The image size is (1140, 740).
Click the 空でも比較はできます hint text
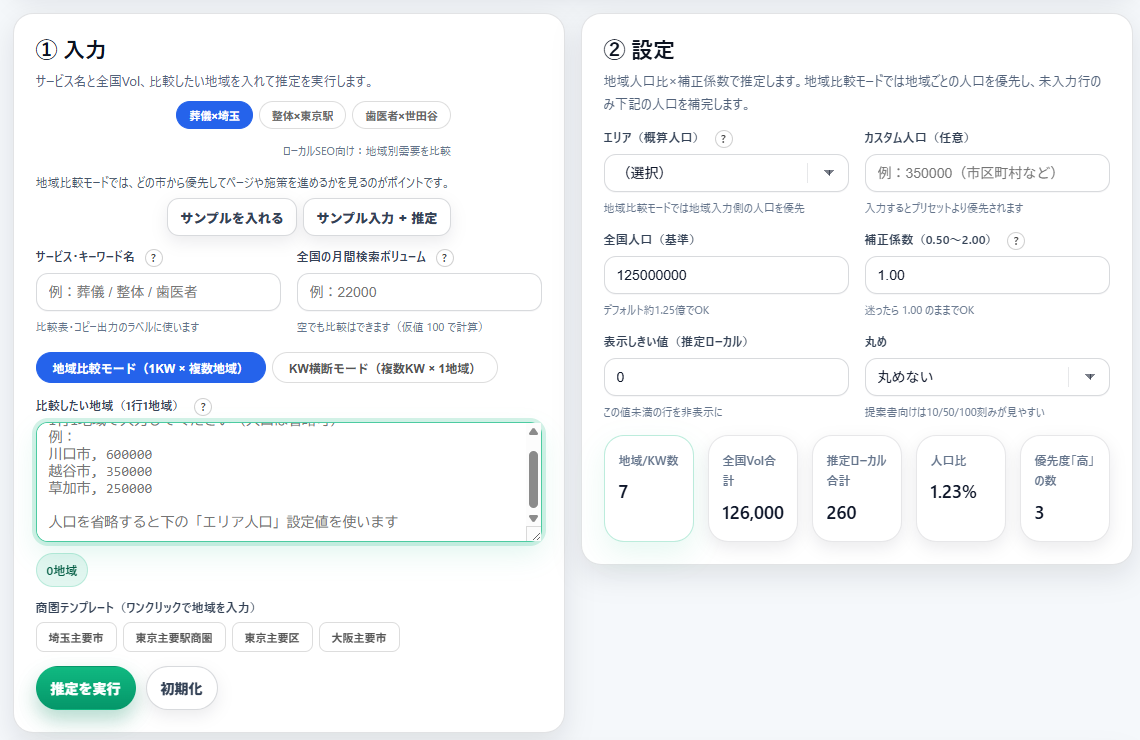click(x=390, y=327)
